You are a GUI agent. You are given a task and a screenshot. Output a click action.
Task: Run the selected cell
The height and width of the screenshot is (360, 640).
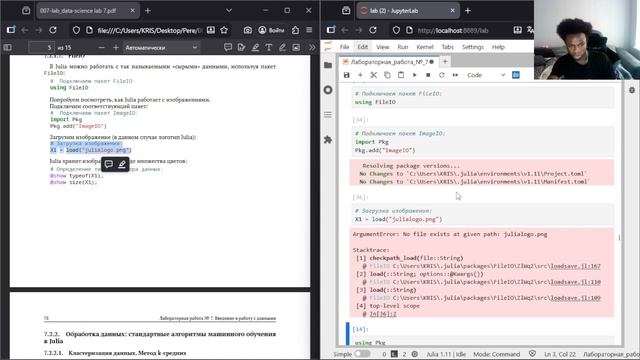click(x=415, y=75)
